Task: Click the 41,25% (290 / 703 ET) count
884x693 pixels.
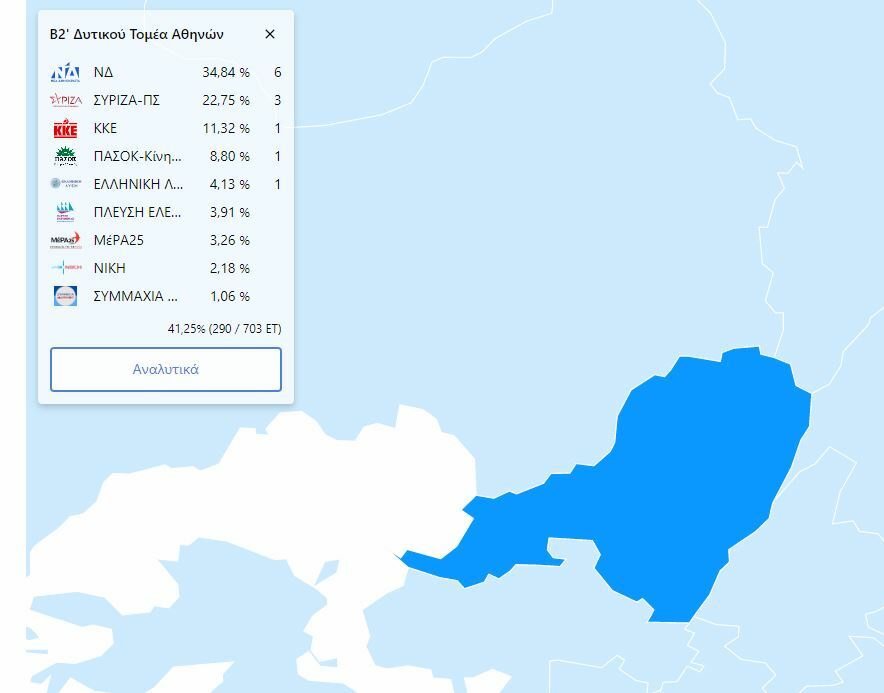Action: pos(224,328)
